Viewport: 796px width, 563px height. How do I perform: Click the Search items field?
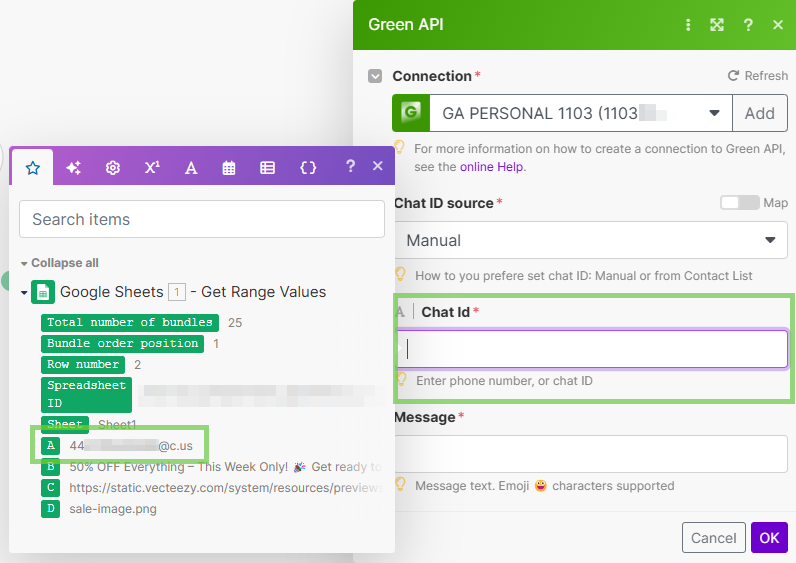(x=202, y=219)
